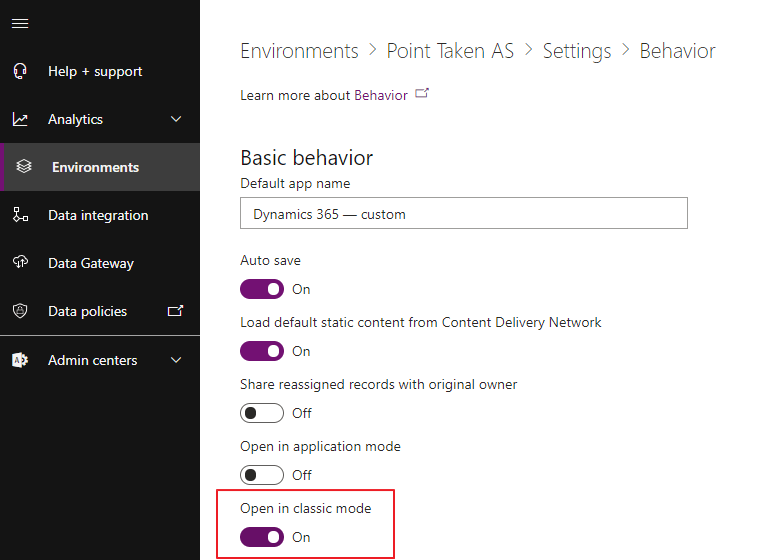Screen dimensions: 764x560
Task: Click the Default app name input field
Action: pos(464,213)
